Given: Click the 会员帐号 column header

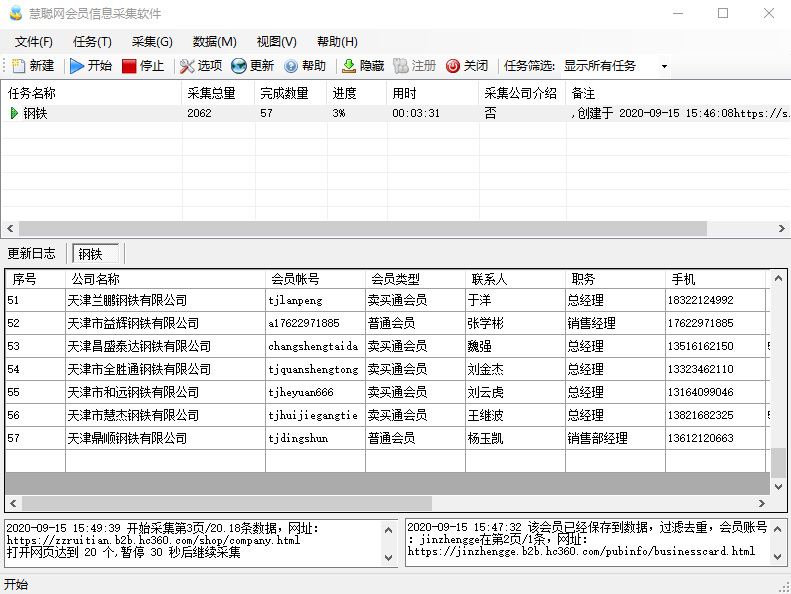Looking at the screenshot, I should [x=315, y=279].
